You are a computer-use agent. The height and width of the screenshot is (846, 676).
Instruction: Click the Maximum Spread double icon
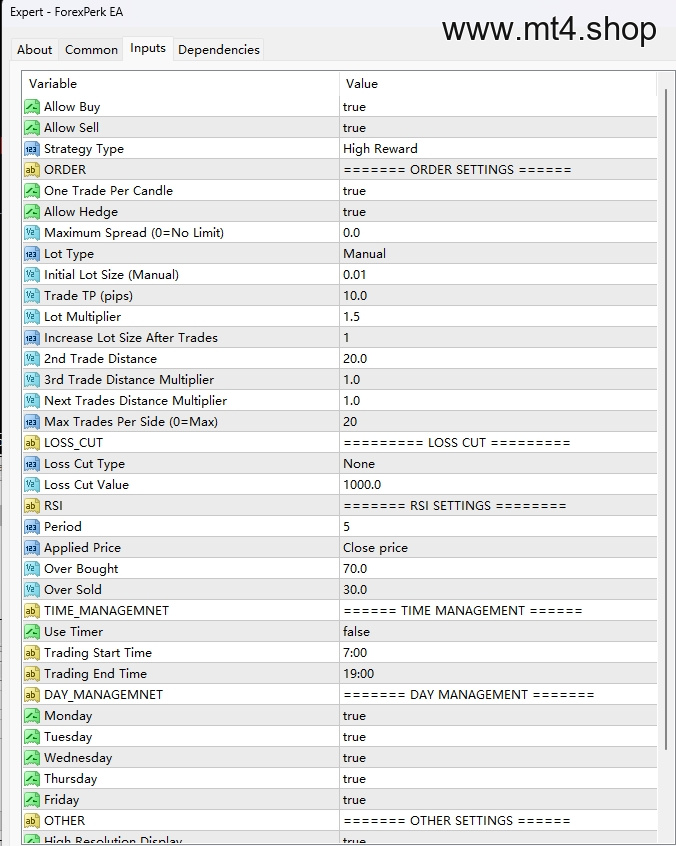point(32,233)
